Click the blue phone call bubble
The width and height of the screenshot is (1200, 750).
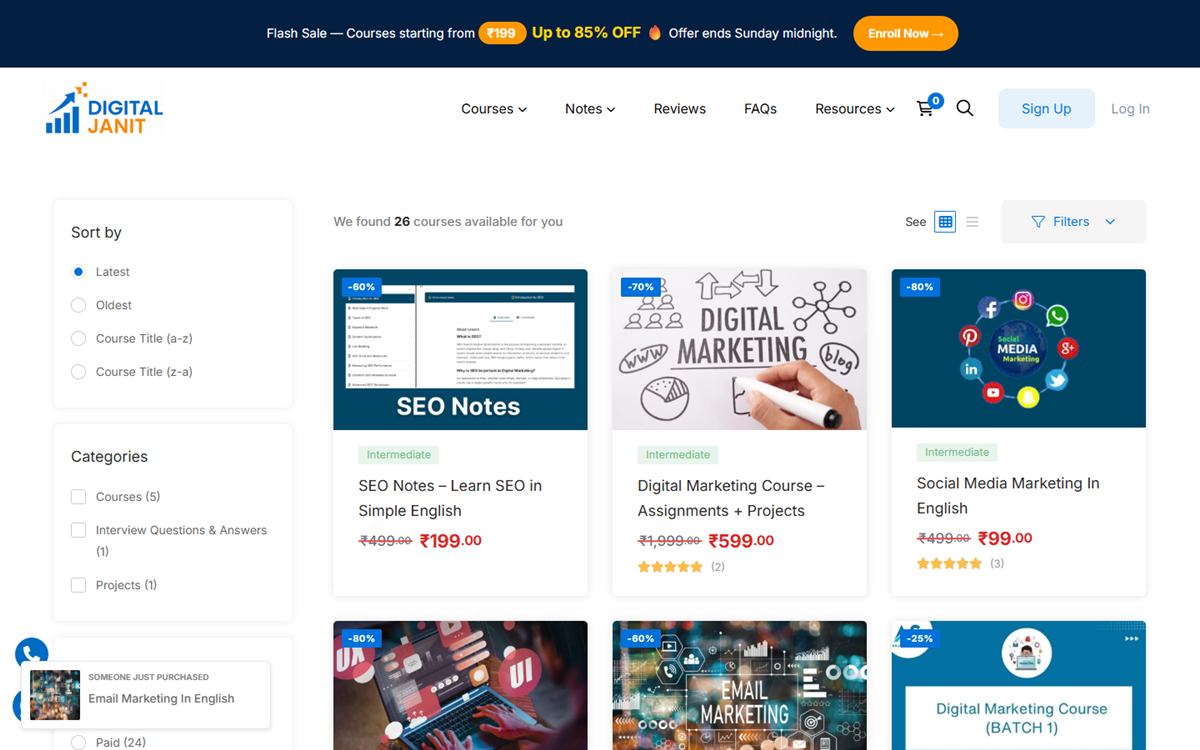click(32, 654)
